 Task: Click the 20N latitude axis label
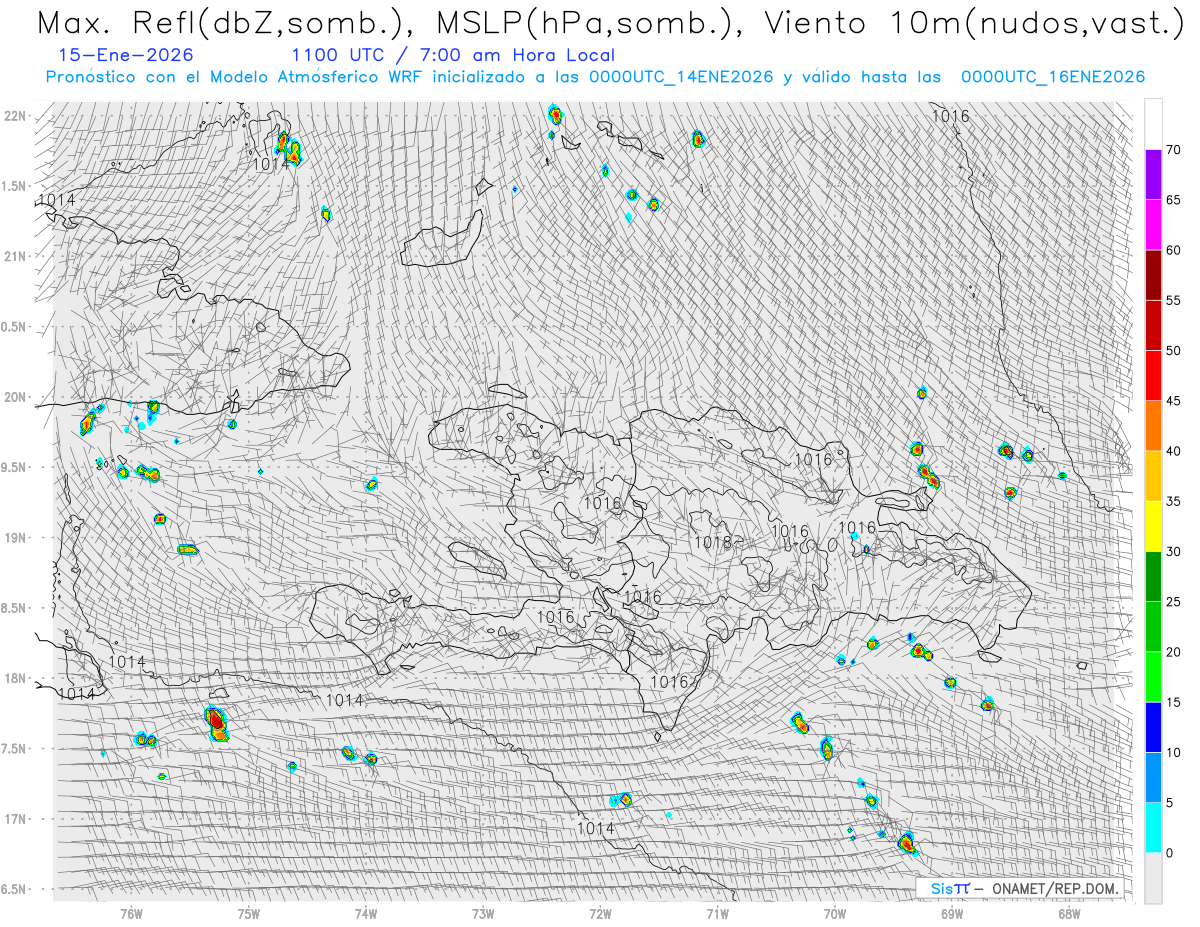tap(16, 397)
